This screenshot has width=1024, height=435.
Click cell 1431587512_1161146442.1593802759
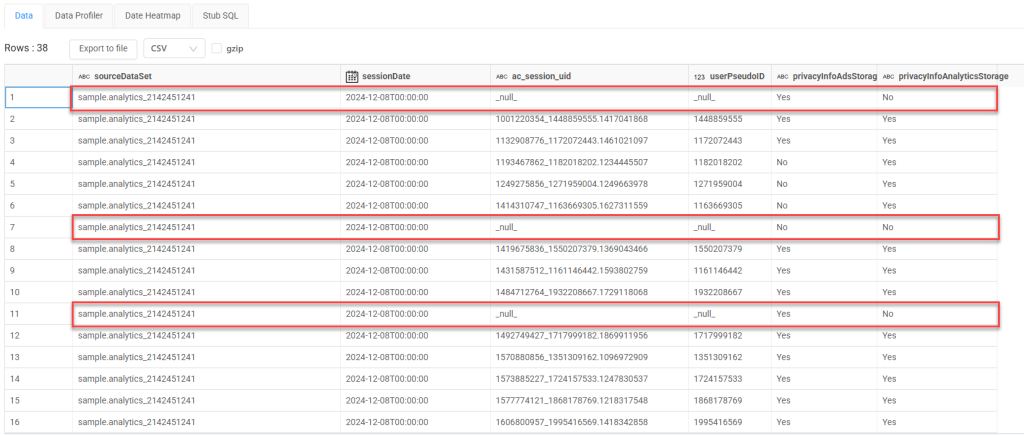(x=589, y=270)
